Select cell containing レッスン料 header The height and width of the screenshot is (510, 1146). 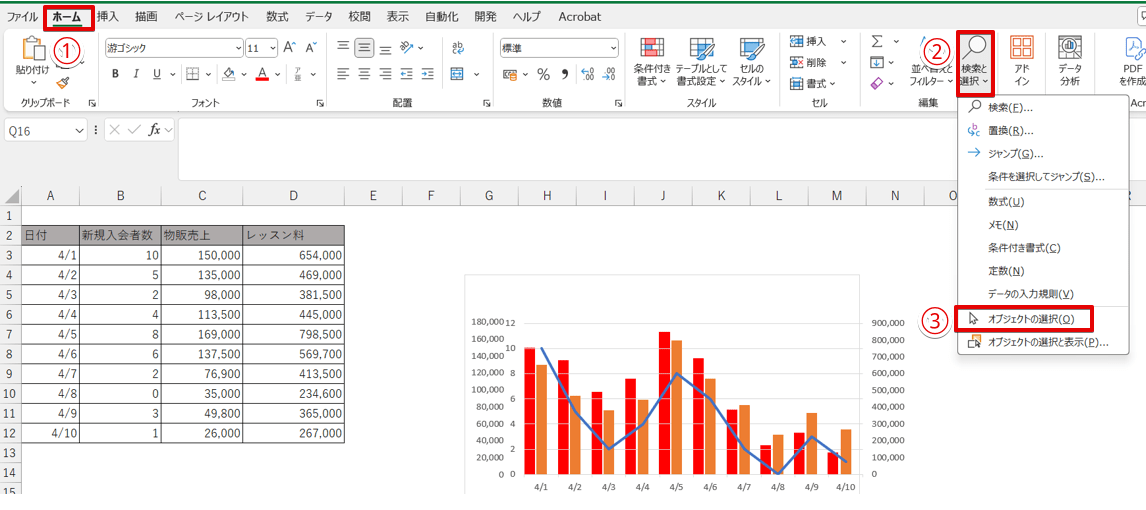(293, 235)
